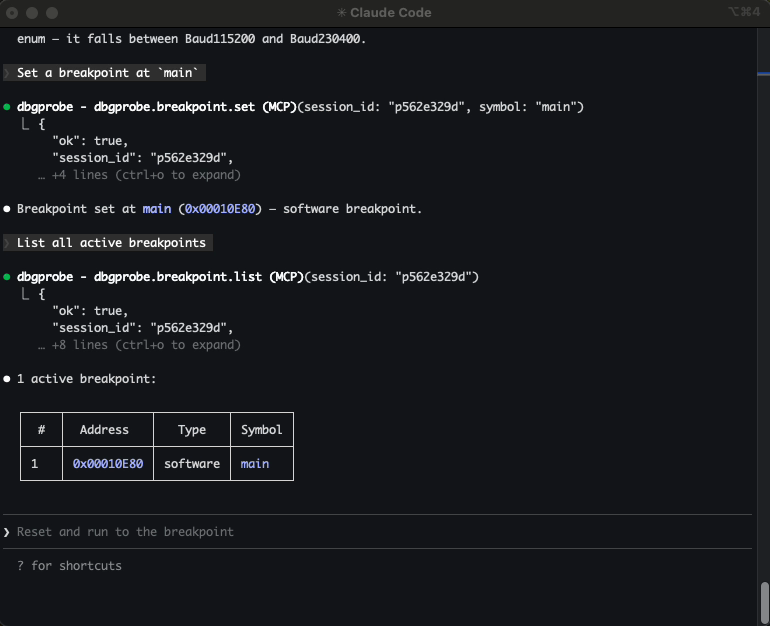Click white bullet before 'Breakpoint set at main'

(x=7, y=209)
